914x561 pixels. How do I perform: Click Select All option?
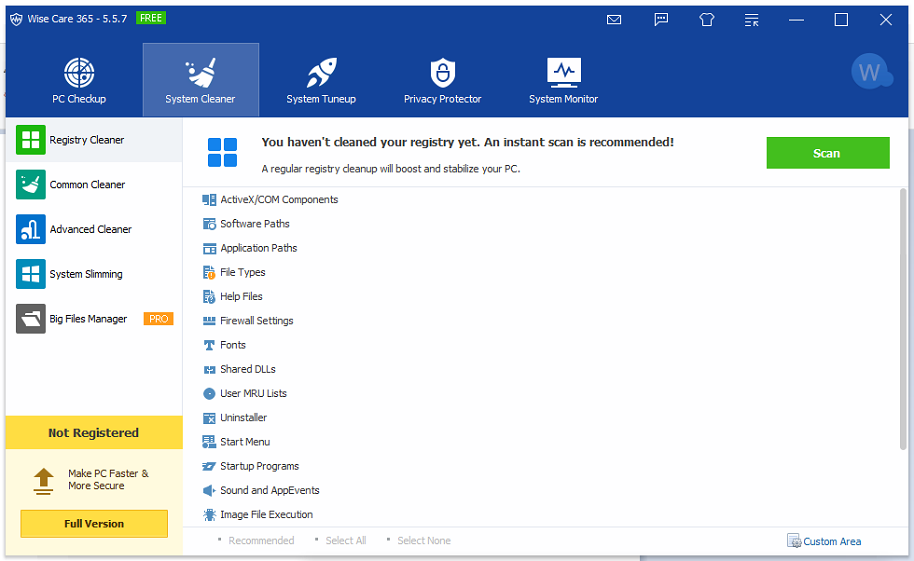(x=346, y=541)
